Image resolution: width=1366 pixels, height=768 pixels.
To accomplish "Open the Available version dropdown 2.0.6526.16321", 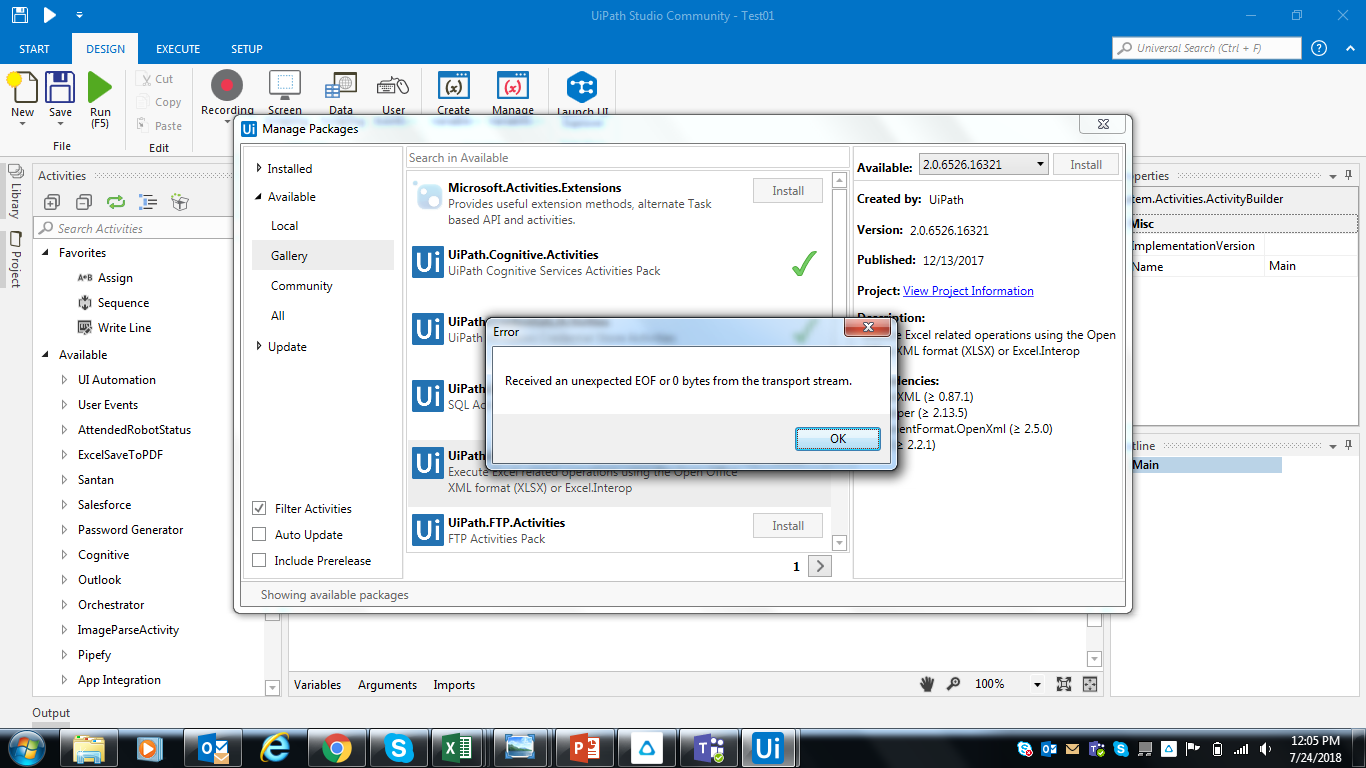I will coord(983,165).
